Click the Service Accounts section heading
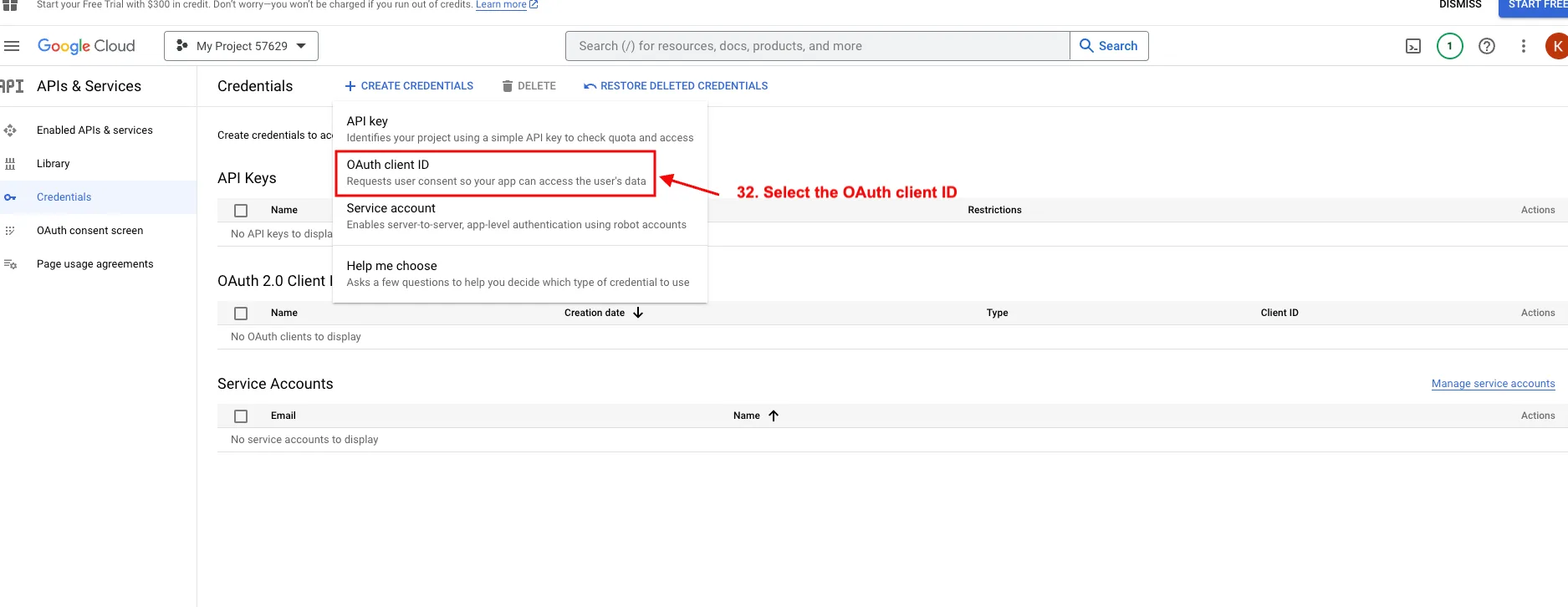The width and height of the screenshot is (1568, 607). [275, 384]
